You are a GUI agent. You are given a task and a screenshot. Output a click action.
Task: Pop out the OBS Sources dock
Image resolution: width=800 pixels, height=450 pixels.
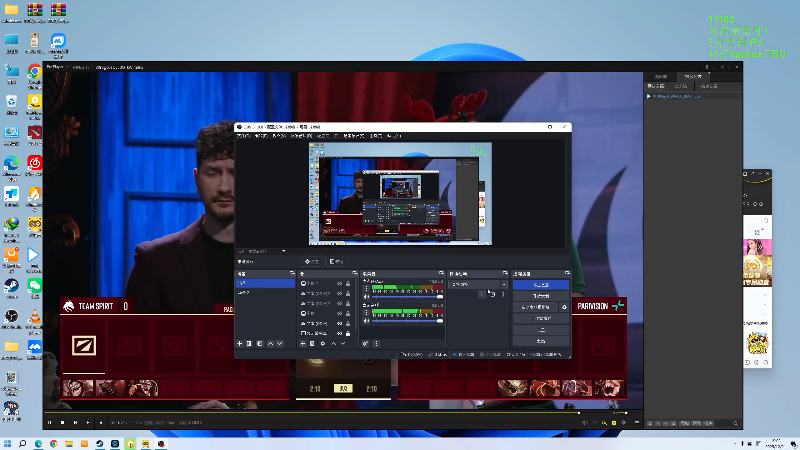click(x=355, y=273)
